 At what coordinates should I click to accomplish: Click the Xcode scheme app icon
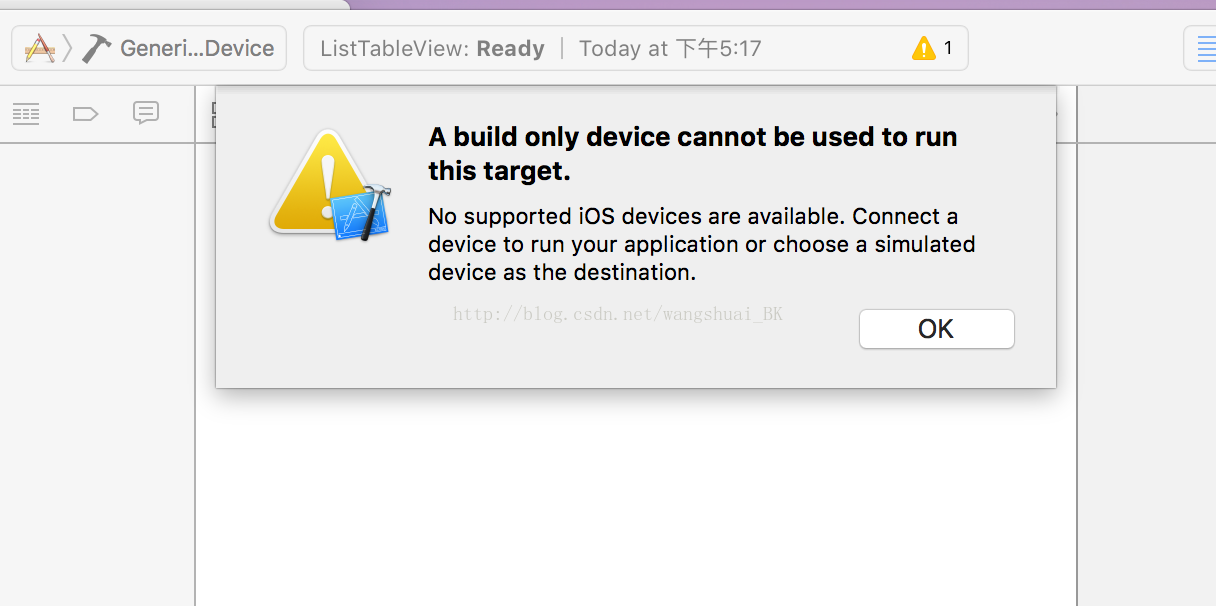[x=40, y=48]
